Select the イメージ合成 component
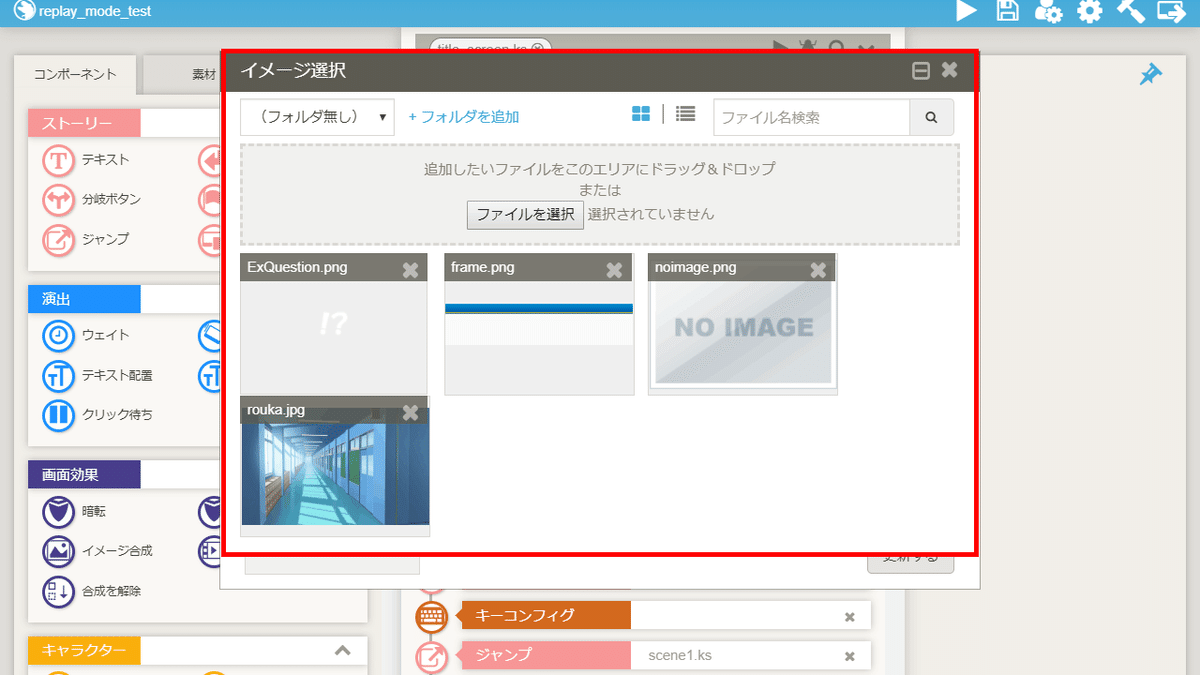 pyautogui.click(x=98, y=551)
